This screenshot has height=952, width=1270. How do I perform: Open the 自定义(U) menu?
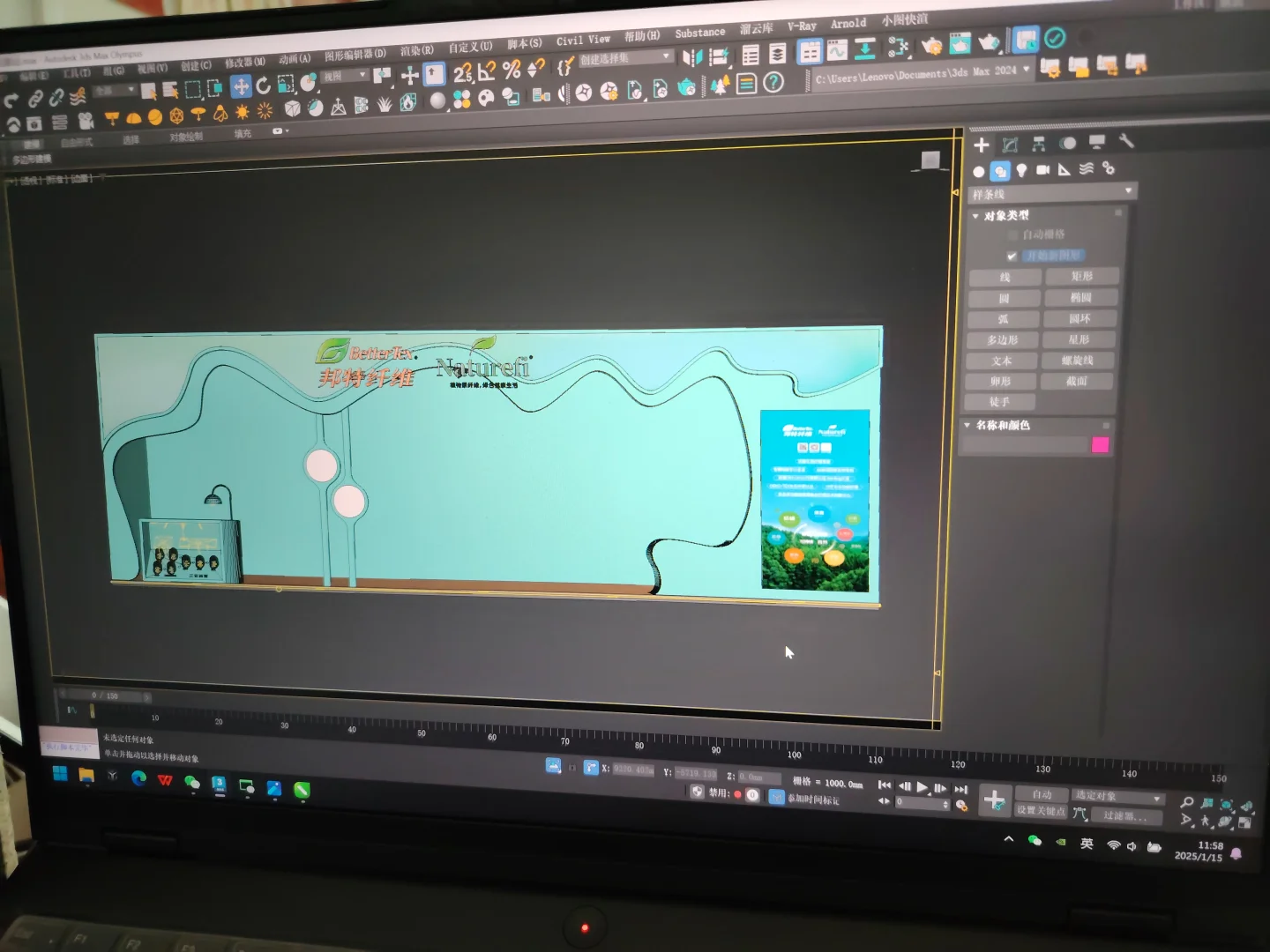click(x=471, y=47)
